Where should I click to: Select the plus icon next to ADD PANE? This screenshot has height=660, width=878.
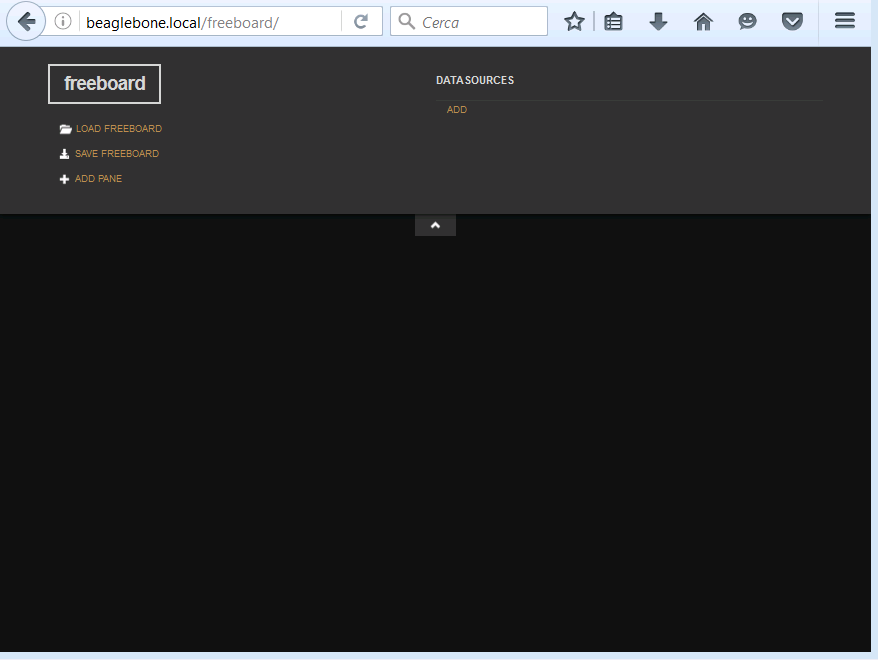pyautogui.click(x=64, y=178)
